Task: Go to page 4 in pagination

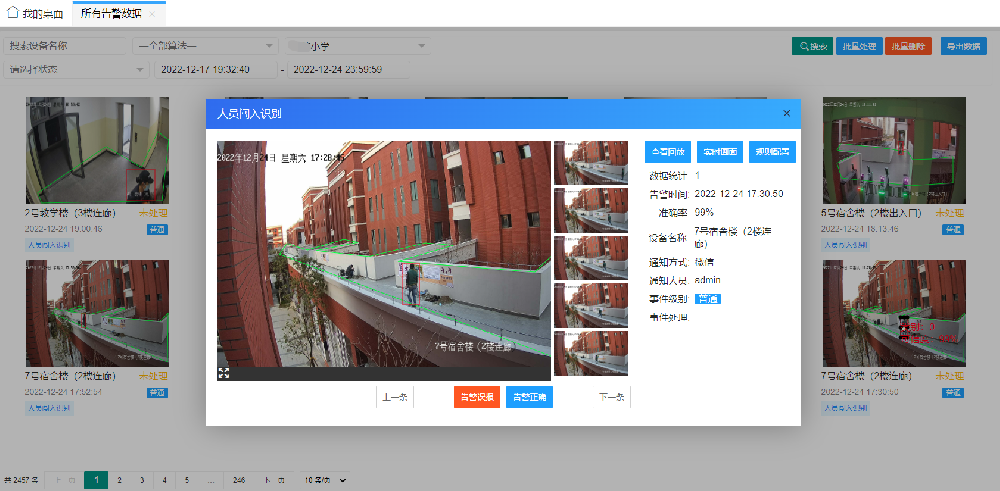Action: click(x=165, y=480)
